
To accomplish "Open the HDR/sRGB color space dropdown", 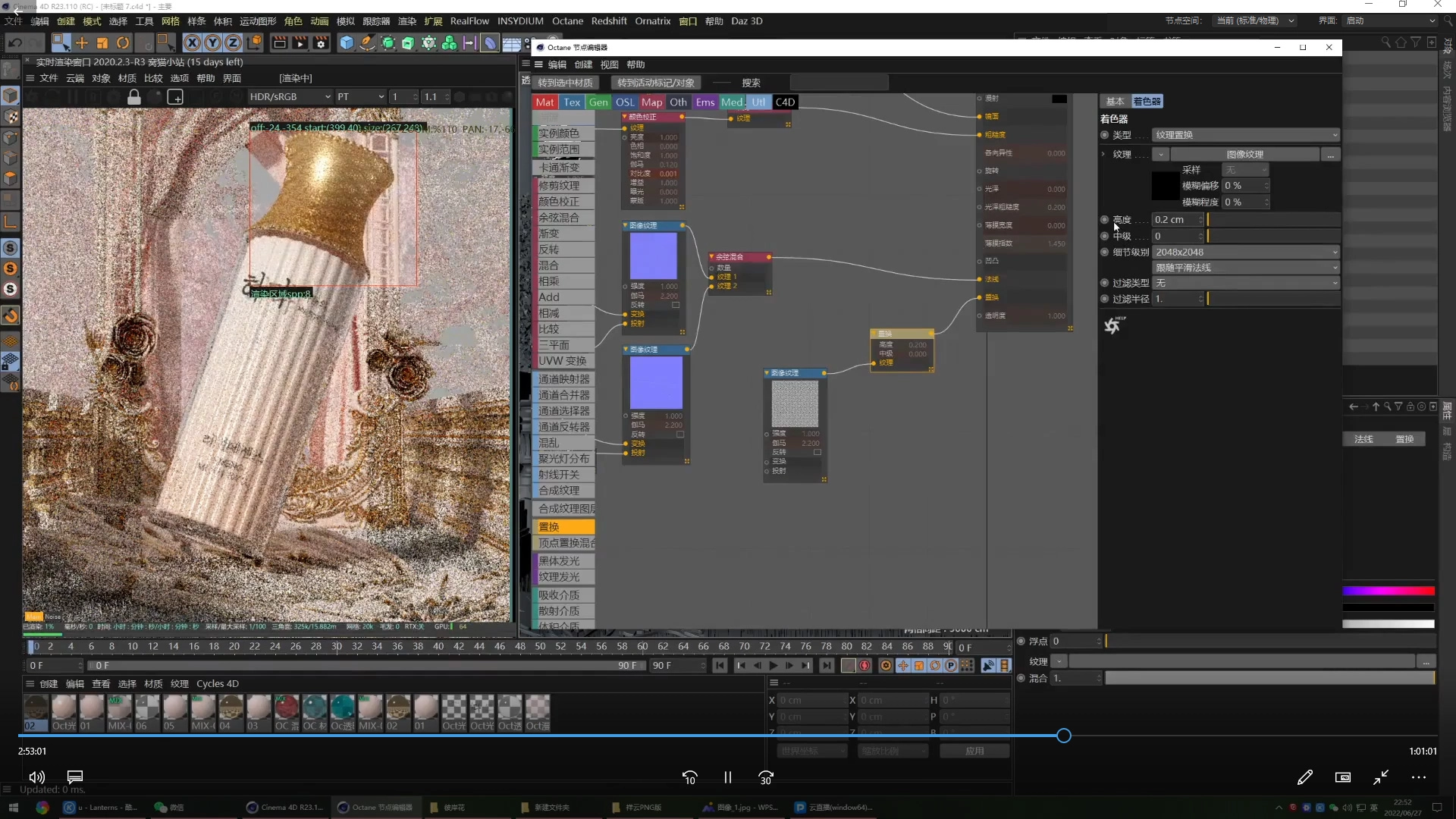I will pos(290,97).
